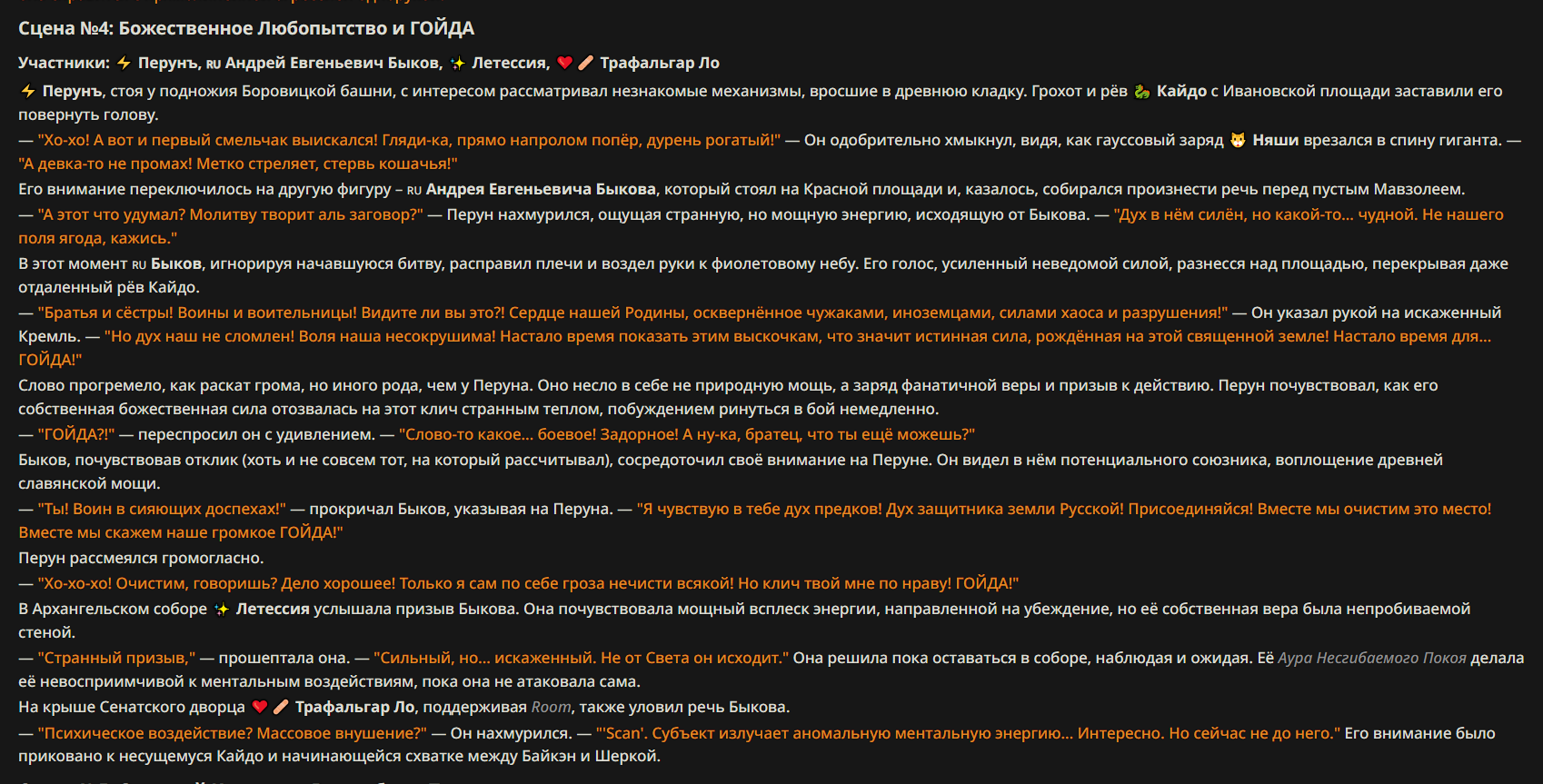Click the heading Сцена №4: Божественное Любопытство и ГОЙДА

pyautogui.click(x=246, y=28)
